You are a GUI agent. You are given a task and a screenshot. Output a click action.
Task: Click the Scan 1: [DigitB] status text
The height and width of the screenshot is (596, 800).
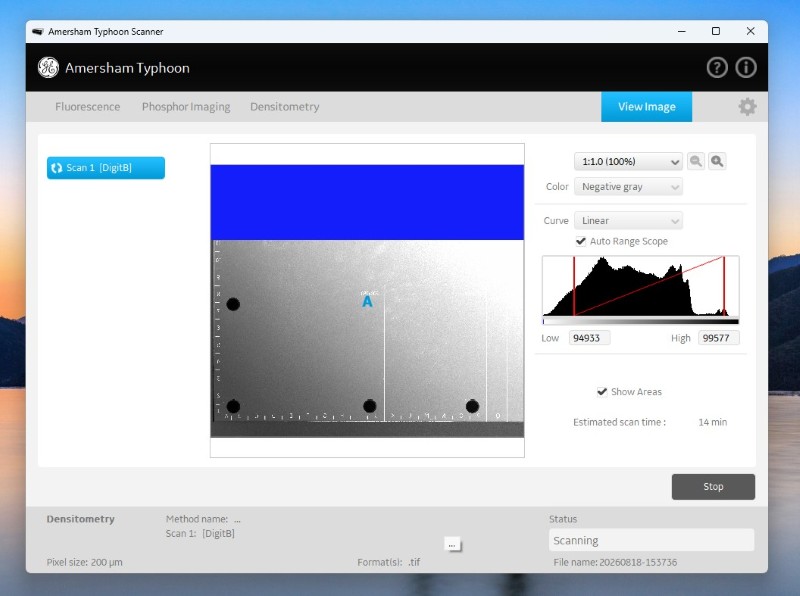pos(200,534)
